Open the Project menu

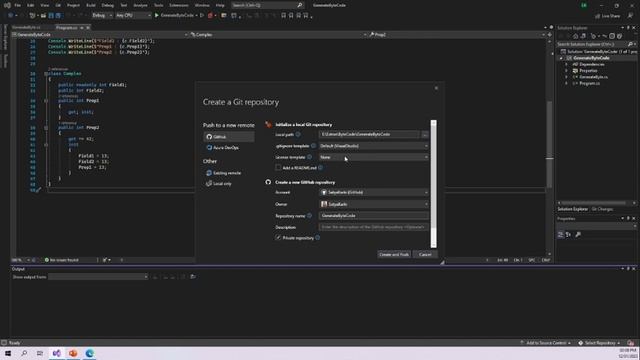(73, 5)
